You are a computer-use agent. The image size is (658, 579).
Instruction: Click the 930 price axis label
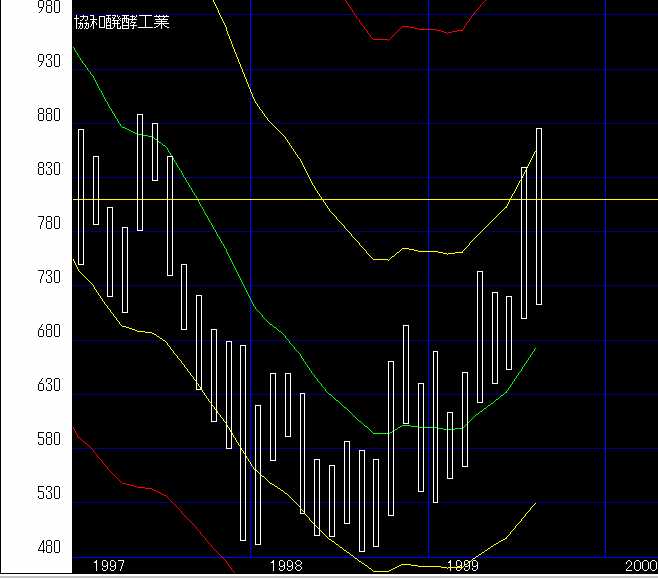[20, 62]
